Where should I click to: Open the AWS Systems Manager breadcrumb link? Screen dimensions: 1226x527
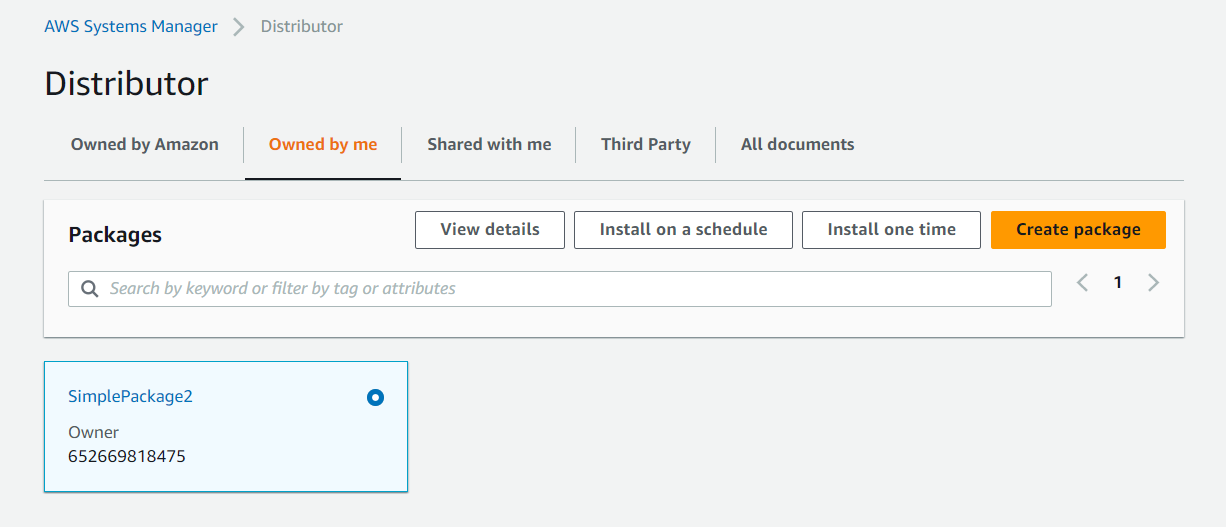(131, 27)
